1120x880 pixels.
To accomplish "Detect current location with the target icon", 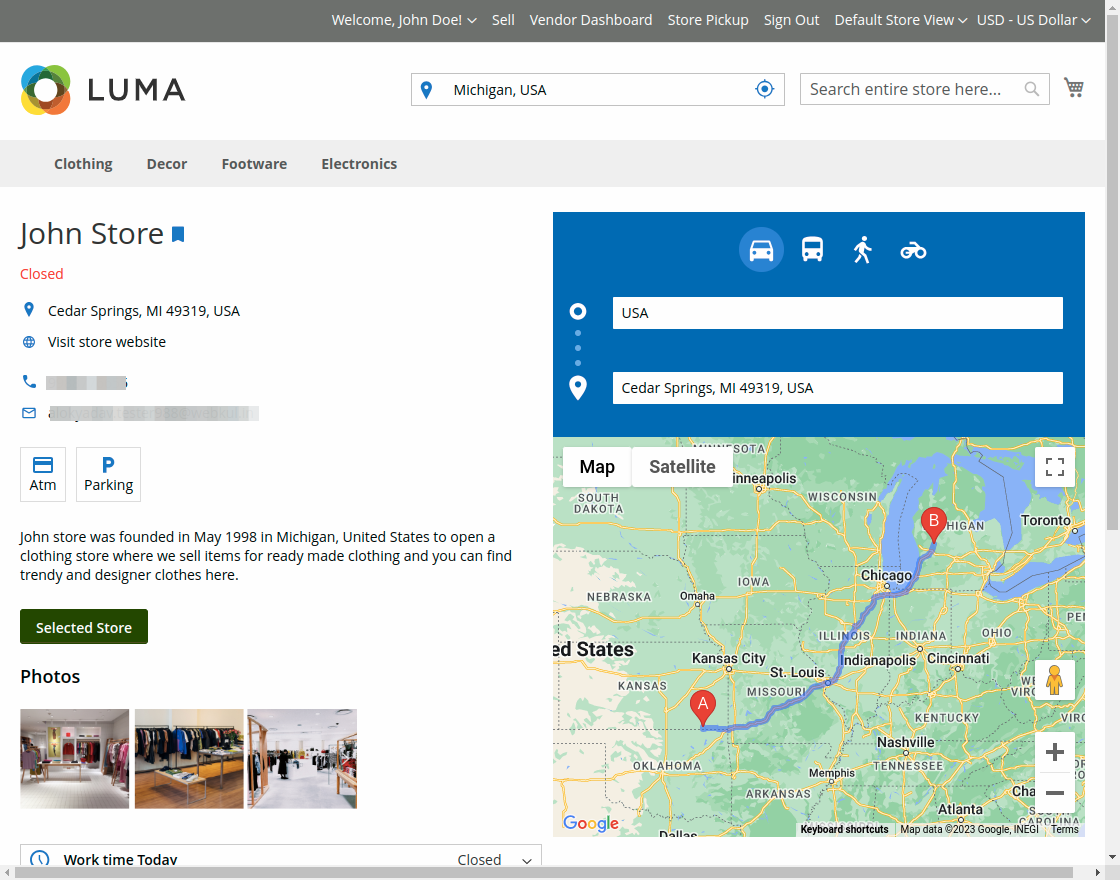I will [x=764, y=89].
